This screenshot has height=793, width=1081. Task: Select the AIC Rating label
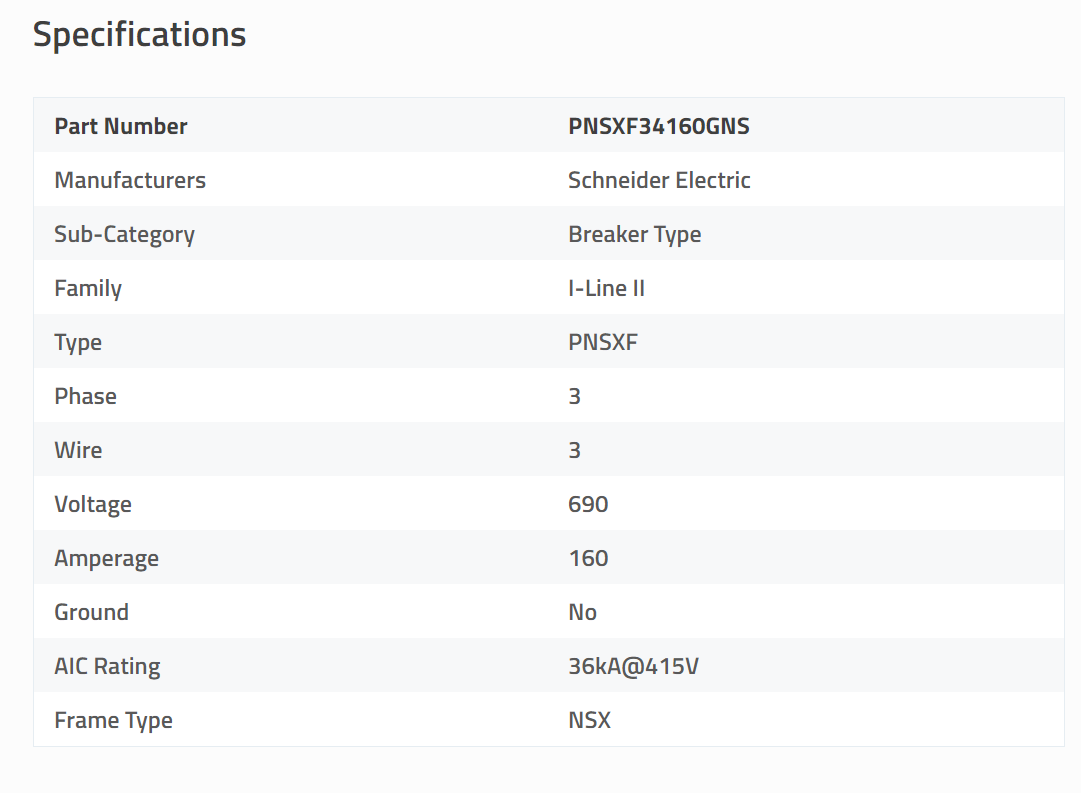point(107,666)
